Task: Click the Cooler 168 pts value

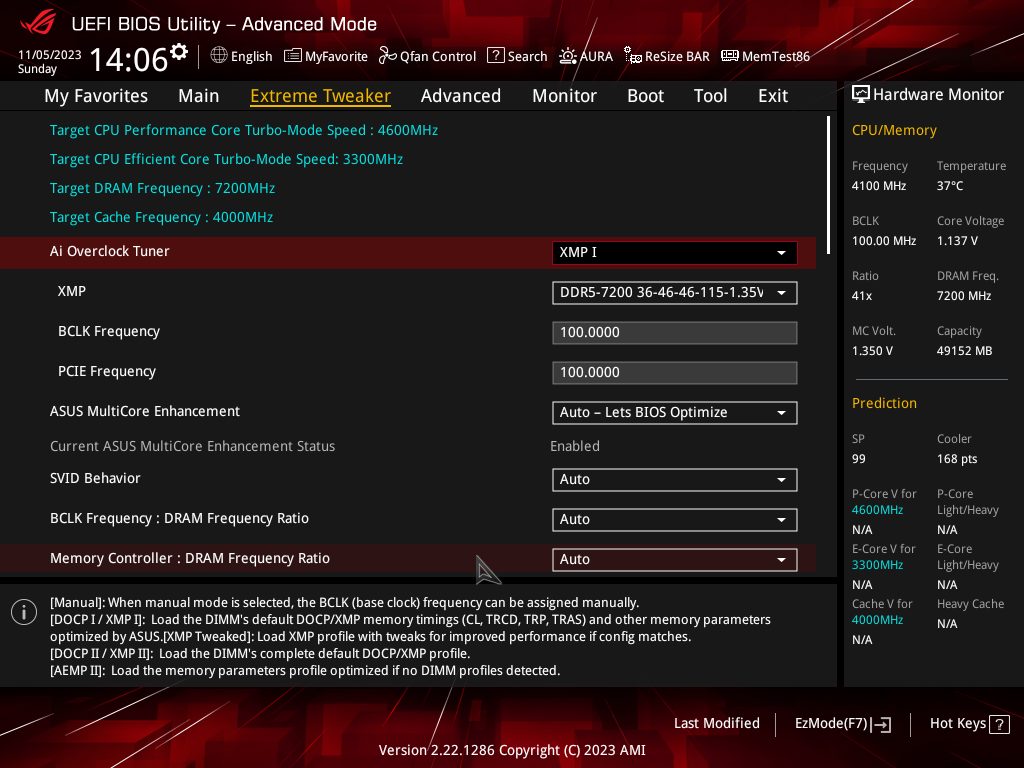Action: click(x=957, y=459)
